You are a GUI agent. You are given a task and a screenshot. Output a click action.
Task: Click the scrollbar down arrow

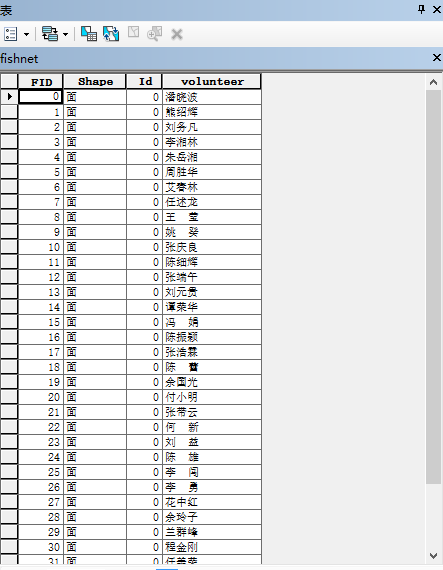click(x=433, y=555)
